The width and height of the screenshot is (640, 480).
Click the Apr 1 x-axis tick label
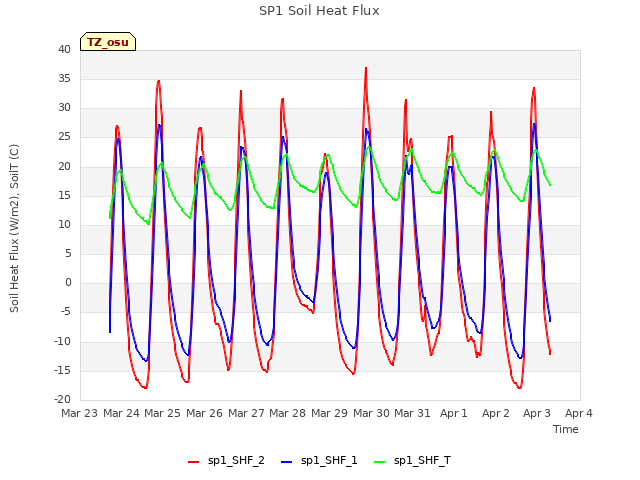[x=453, y=413]
